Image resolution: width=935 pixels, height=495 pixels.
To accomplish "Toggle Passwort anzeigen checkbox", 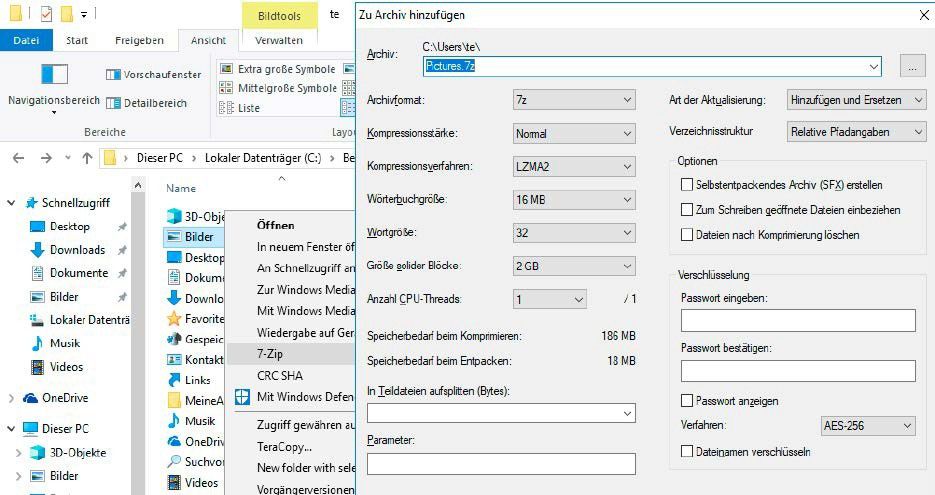I will [686, 401].
